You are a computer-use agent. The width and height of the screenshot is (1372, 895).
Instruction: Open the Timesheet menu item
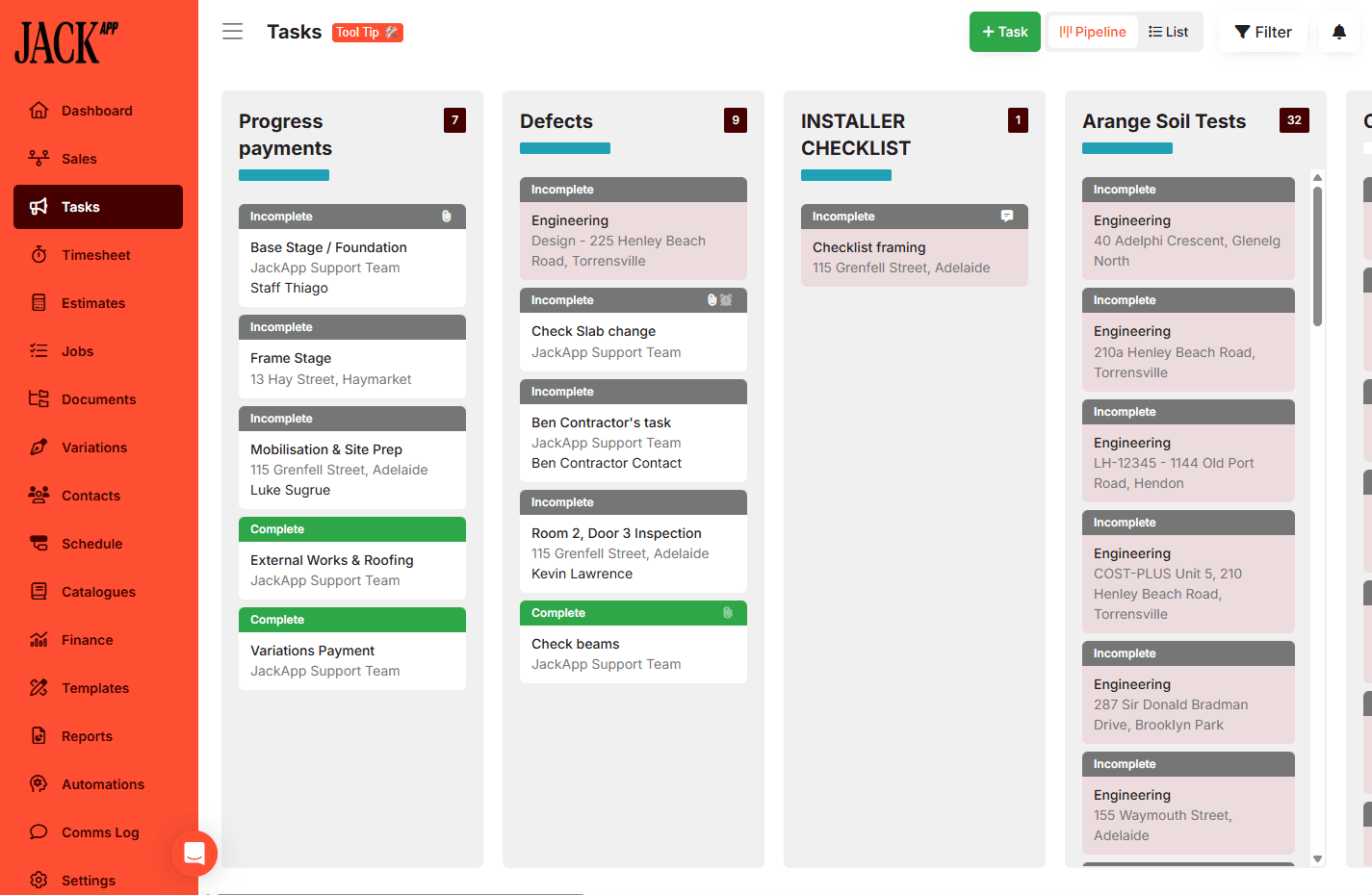tap(96, 255)
